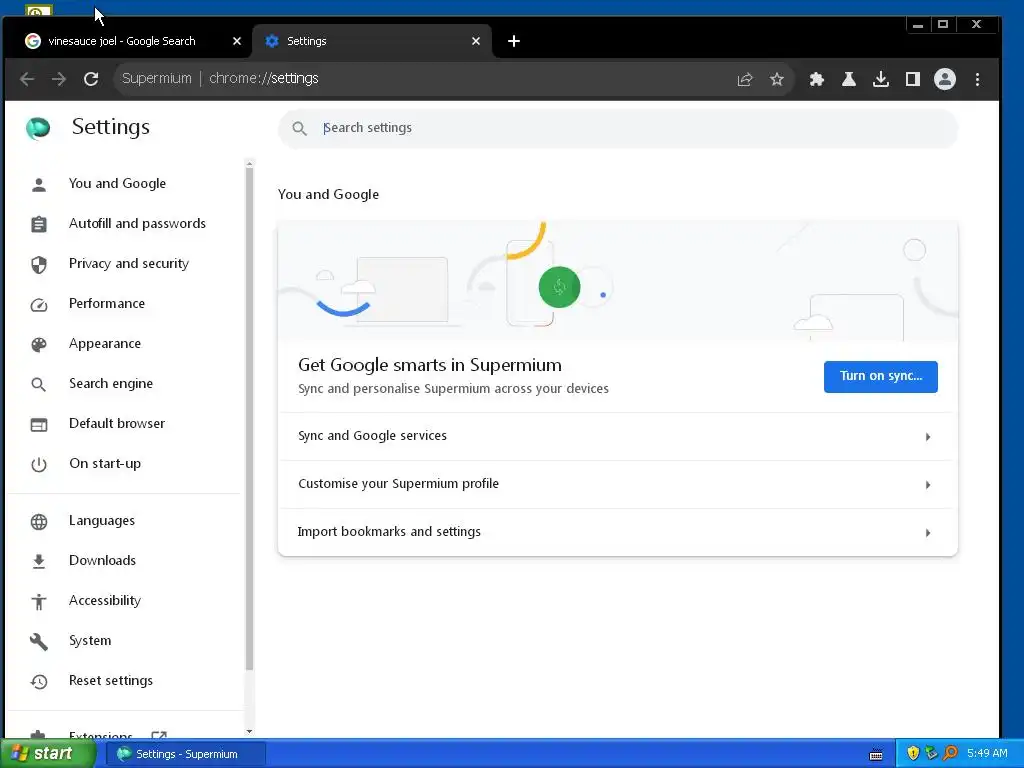Open the Windows start menu
Image resolution: width=1024 pixels, height=768 pixels.
click(47, 754)
